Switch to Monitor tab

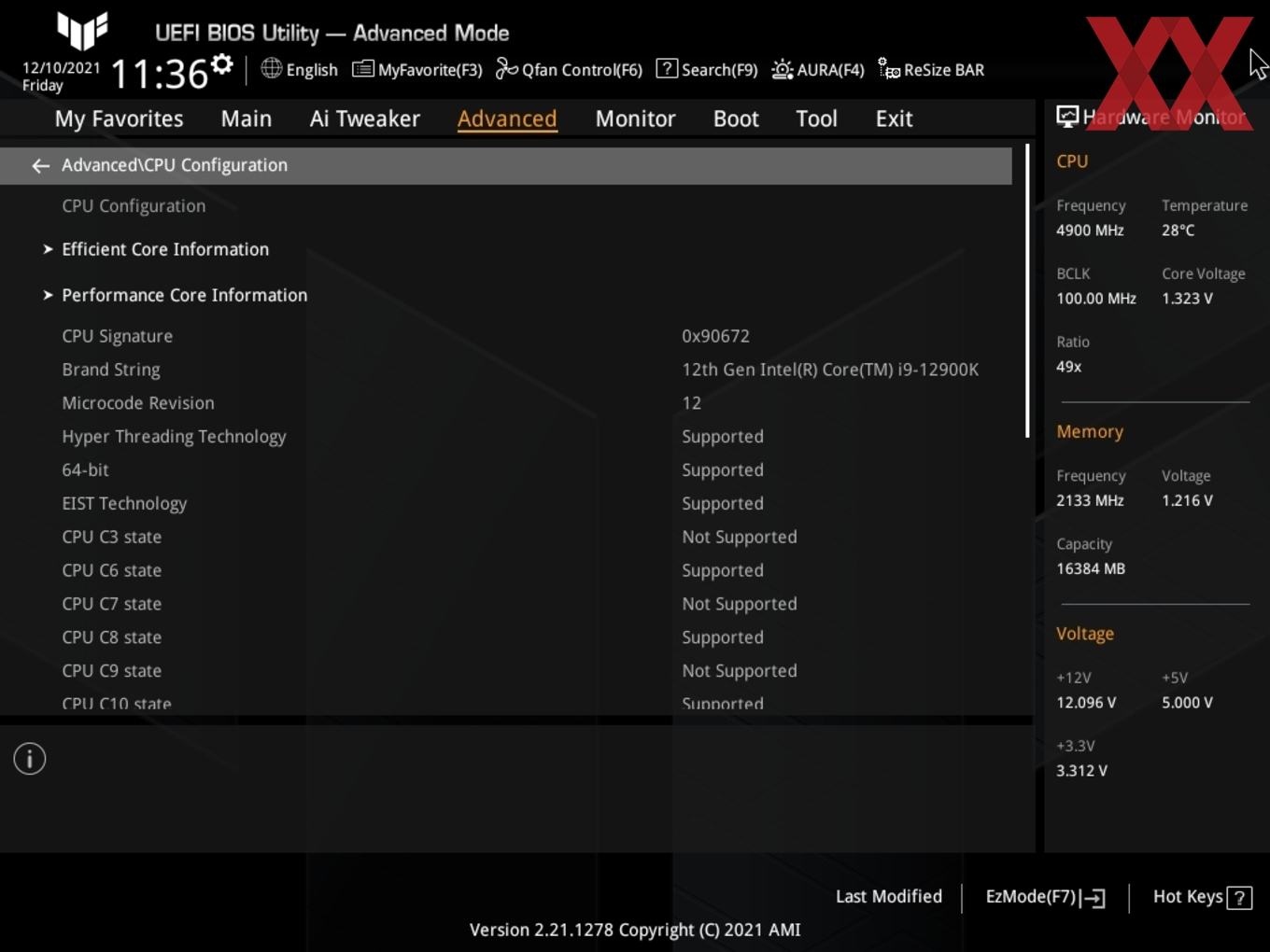[635, 119]
